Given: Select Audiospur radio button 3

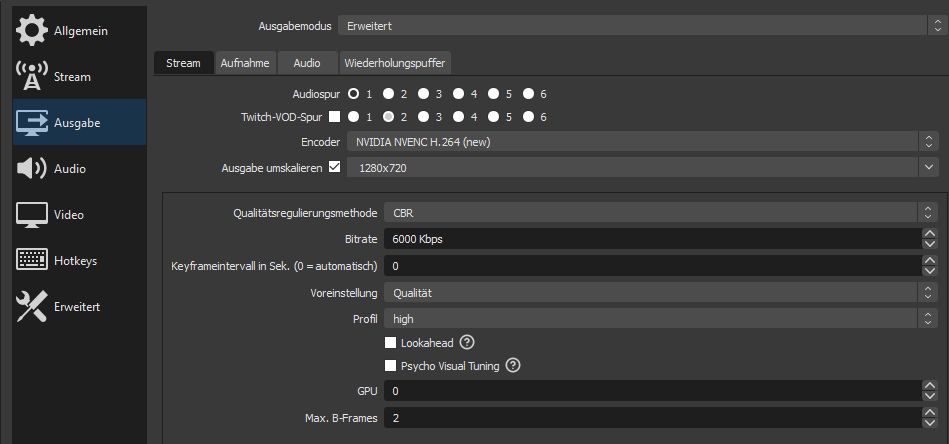Looking at the screenshot, I should 423,94.
